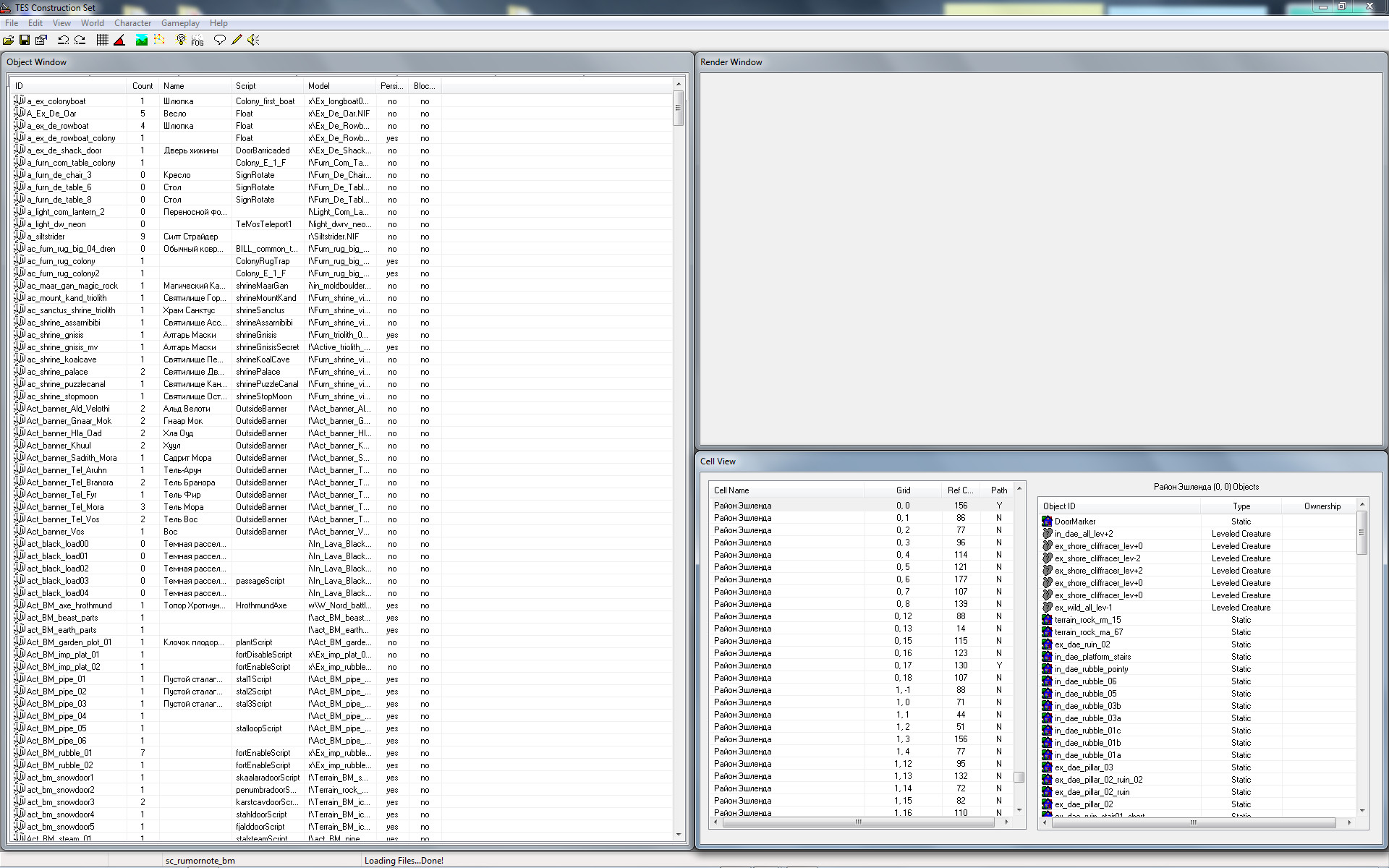
Task: Select Act_banner_Tel_Mora row
Action: [x=227, y=507]
